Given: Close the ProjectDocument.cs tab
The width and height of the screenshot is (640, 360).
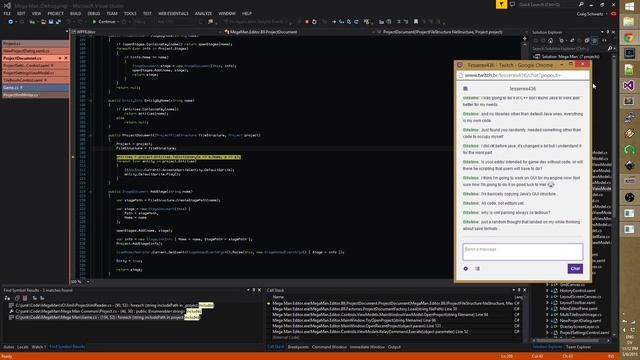Looking at the screenshot, I should tap(66, 58).
